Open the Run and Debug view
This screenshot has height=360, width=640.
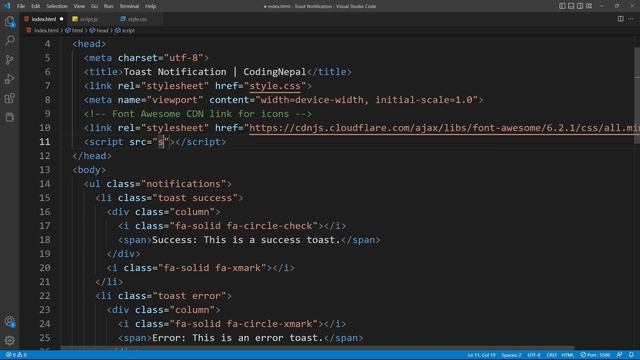(9, 79)
